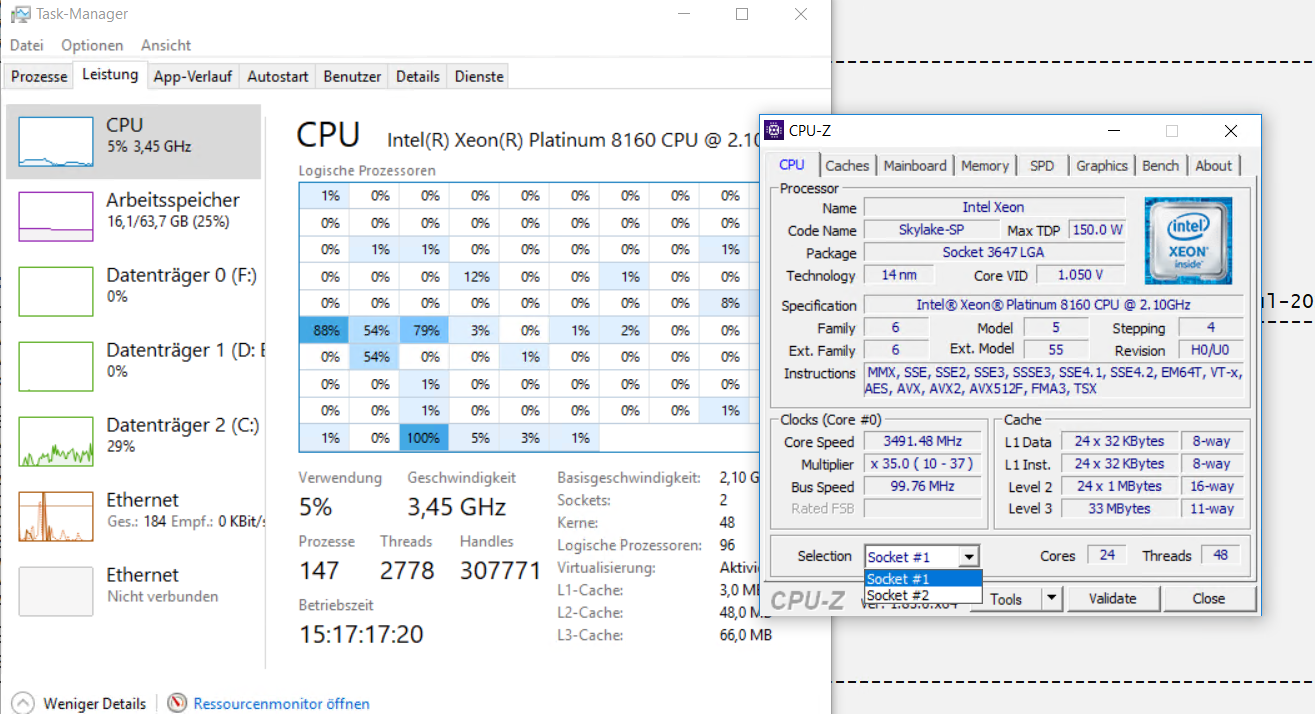Click the 100% logical processor cell
The image size is (1315, 714).
(424, 438)
